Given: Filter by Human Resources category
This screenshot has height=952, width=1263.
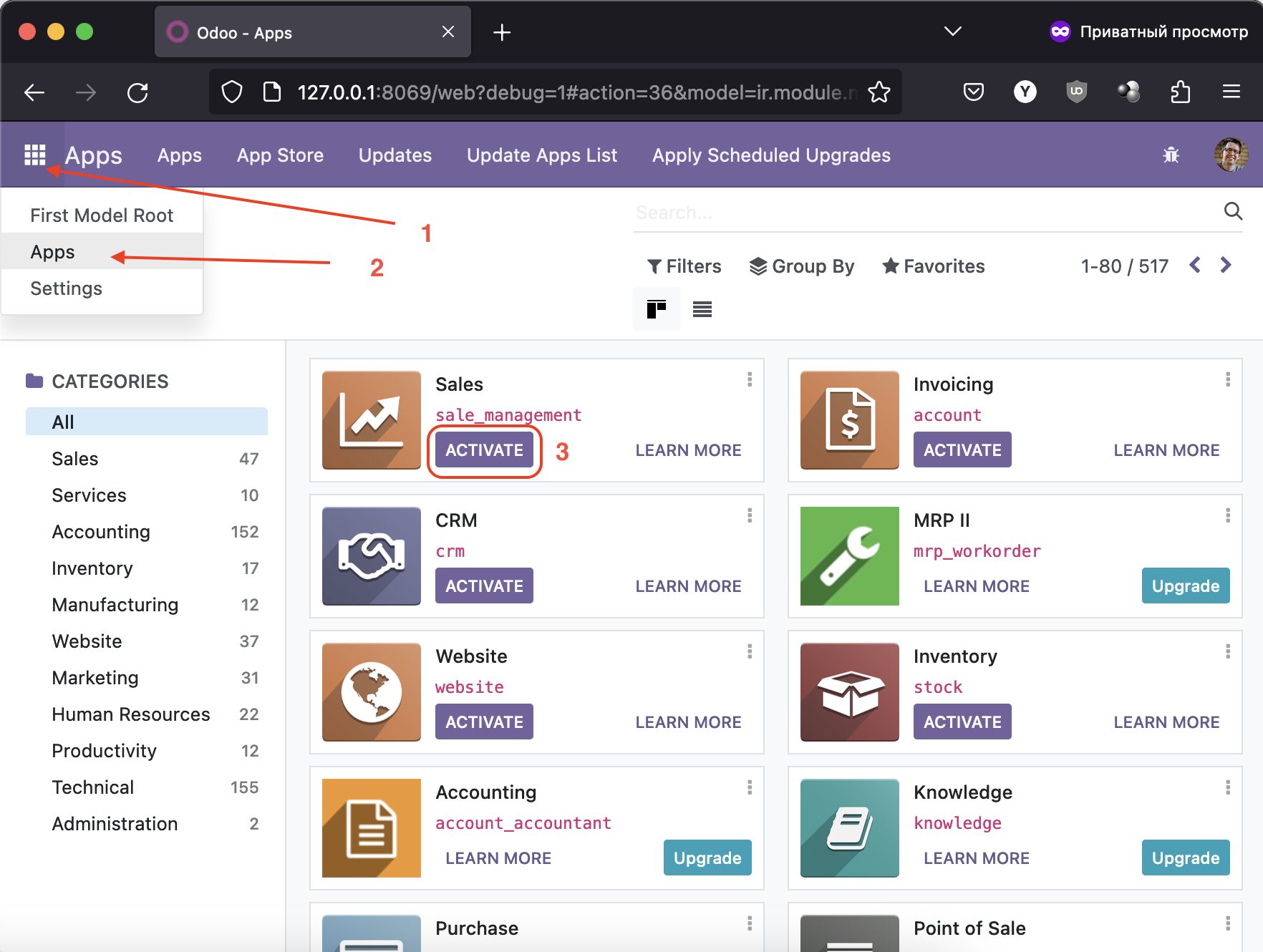Looking at the screenshot, I should [x=147, y=714].
